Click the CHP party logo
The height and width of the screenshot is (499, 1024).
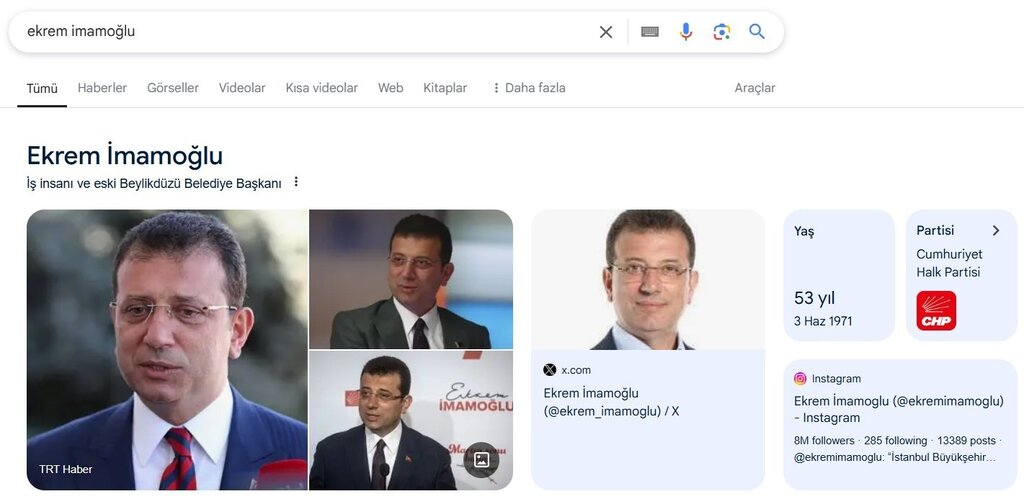tap(936, 311)
